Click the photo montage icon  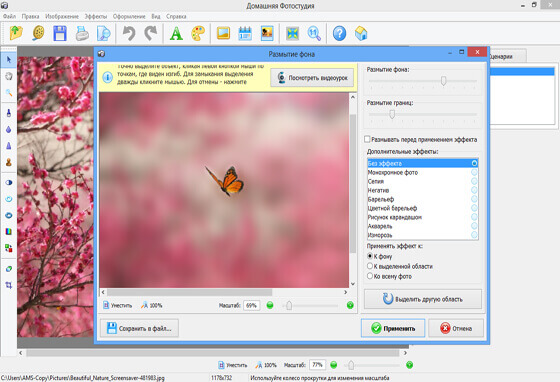click(x=267, y=33)
